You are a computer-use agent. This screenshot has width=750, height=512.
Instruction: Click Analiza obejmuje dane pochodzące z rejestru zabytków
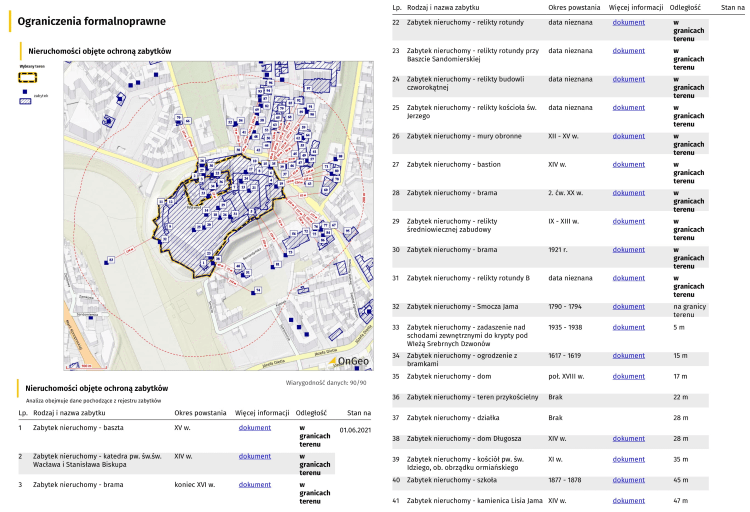(93, 401)
